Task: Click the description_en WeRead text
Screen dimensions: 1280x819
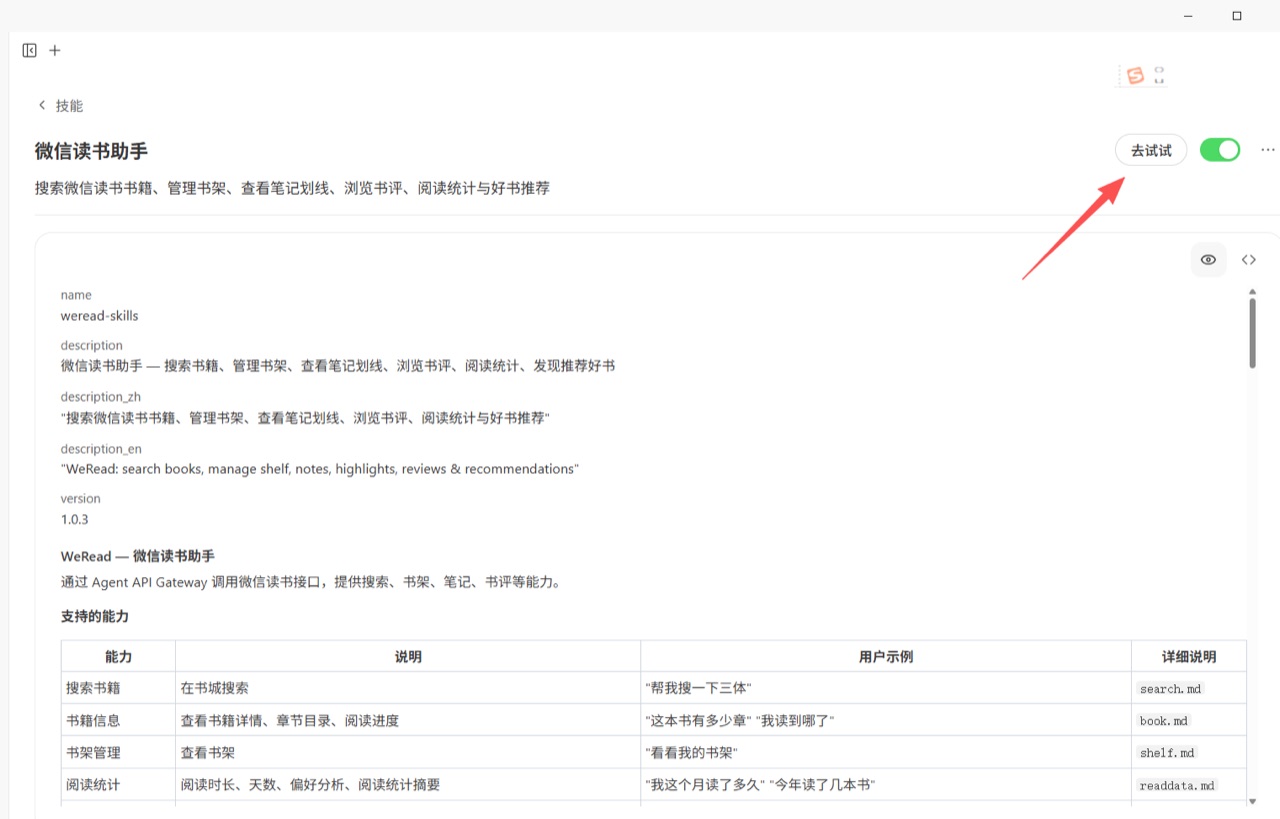Action: tap(320, 469)
